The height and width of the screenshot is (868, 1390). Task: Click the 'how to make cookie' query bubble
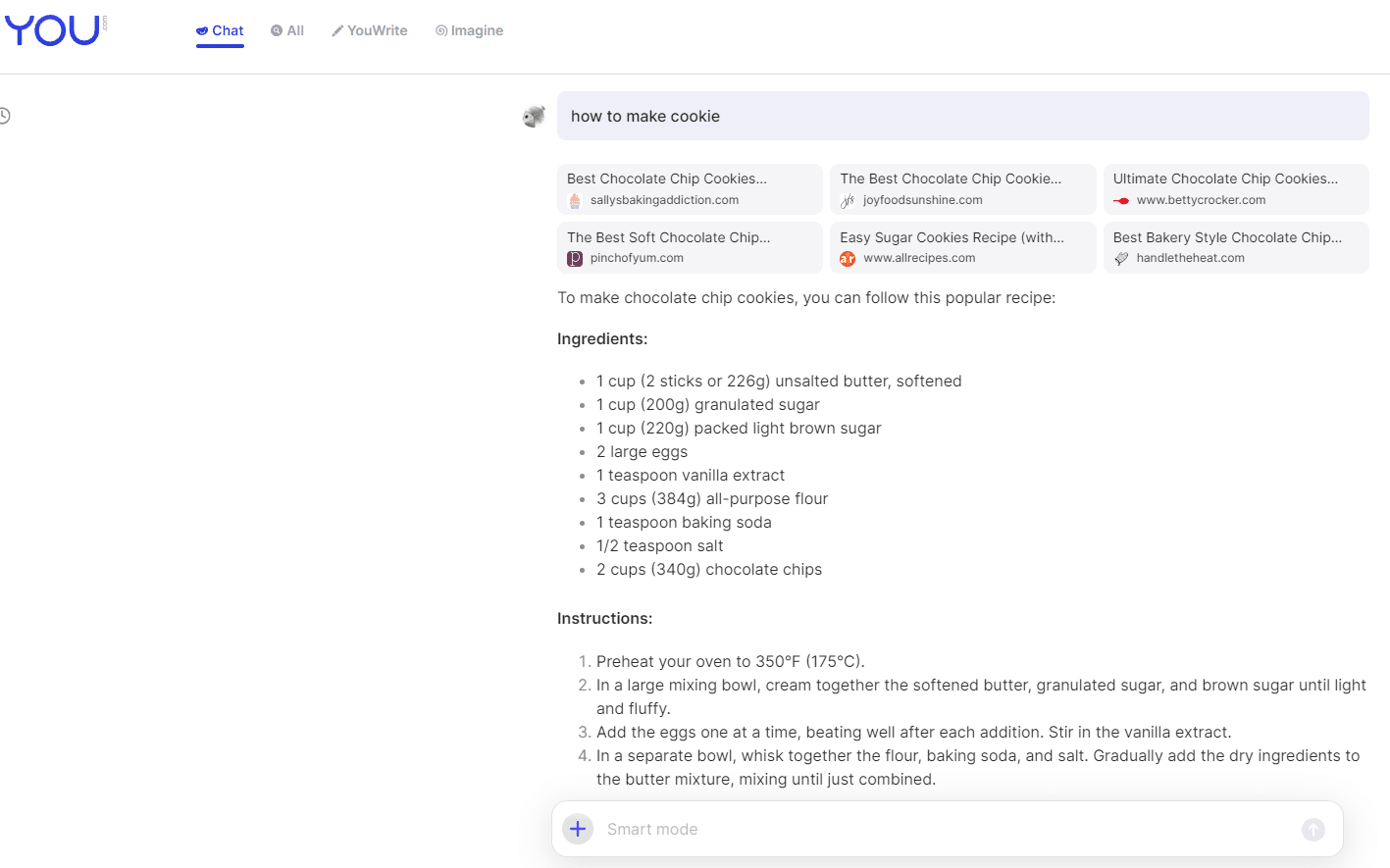point(962,116)
